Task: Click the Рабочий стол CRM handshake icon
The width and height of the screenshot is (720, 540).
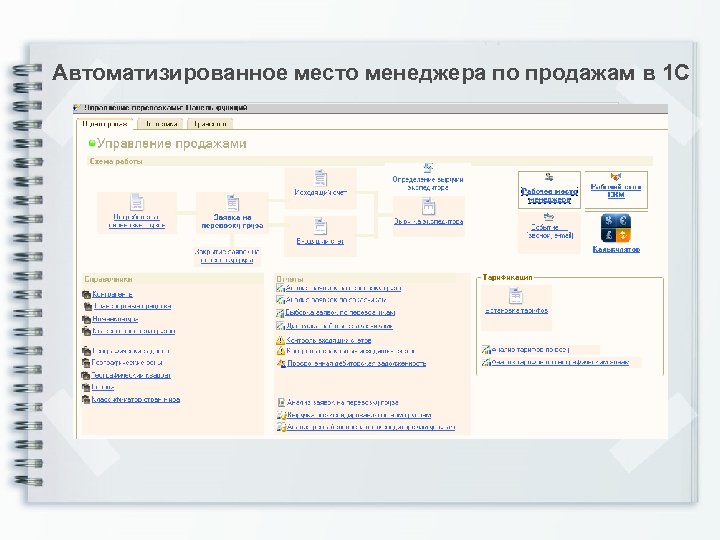Action: [615, 177]
